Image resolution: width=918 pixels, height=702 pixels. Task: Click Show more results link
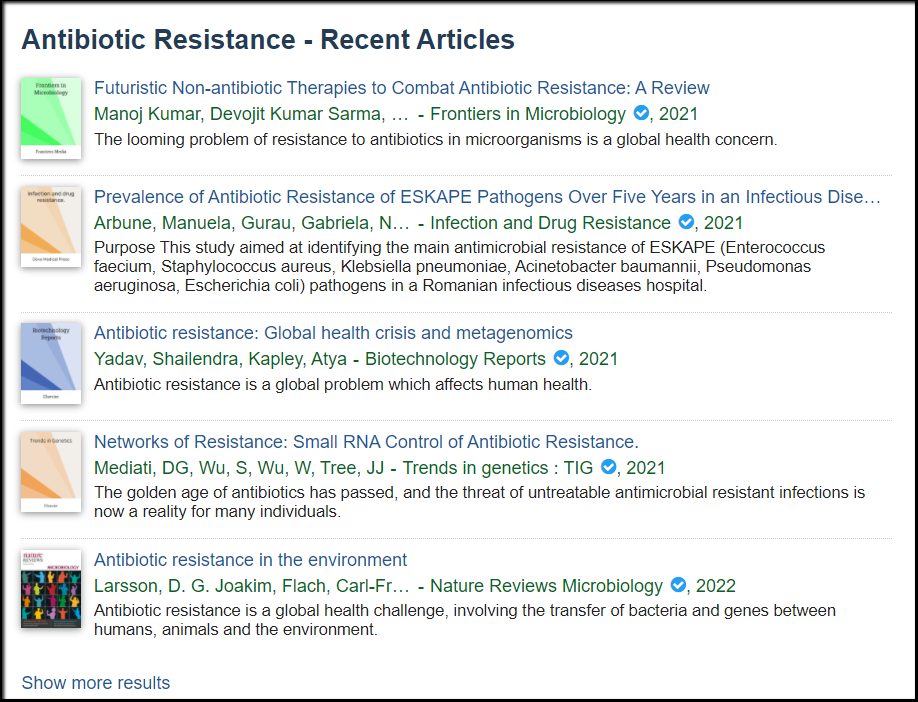pyautogui.click(x=96, y=683)
